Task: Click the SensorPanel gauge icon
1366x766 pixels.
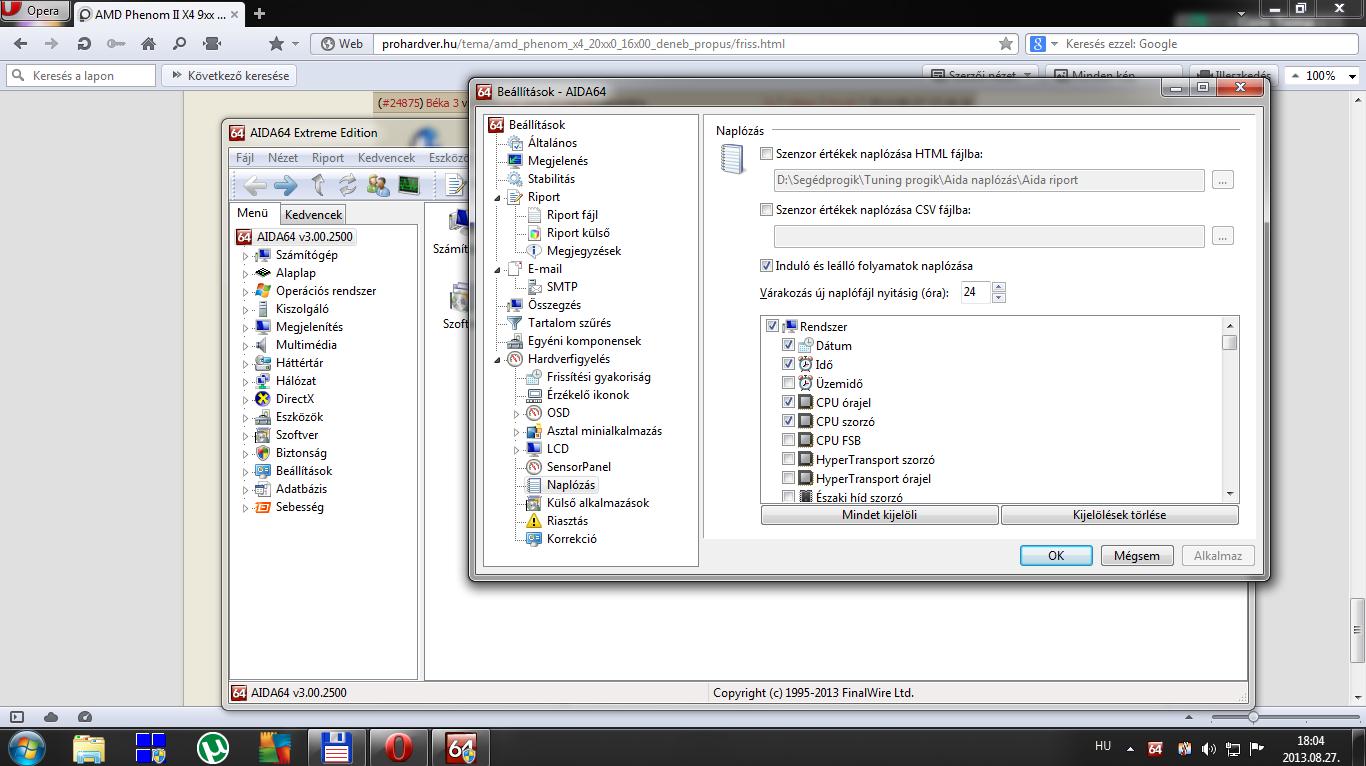Action: pyautogui.click(x=534, y=467)
